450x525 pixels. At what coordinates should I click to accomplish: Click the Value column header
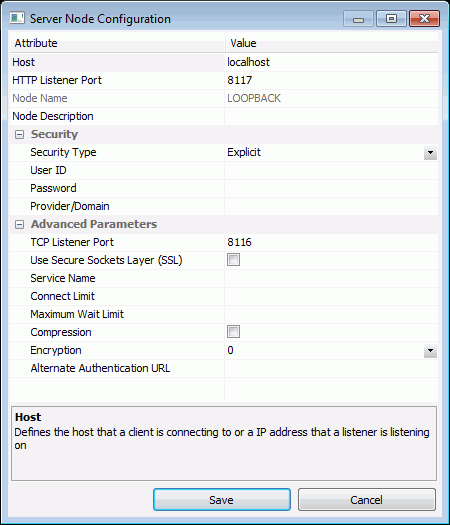[331, 43]
